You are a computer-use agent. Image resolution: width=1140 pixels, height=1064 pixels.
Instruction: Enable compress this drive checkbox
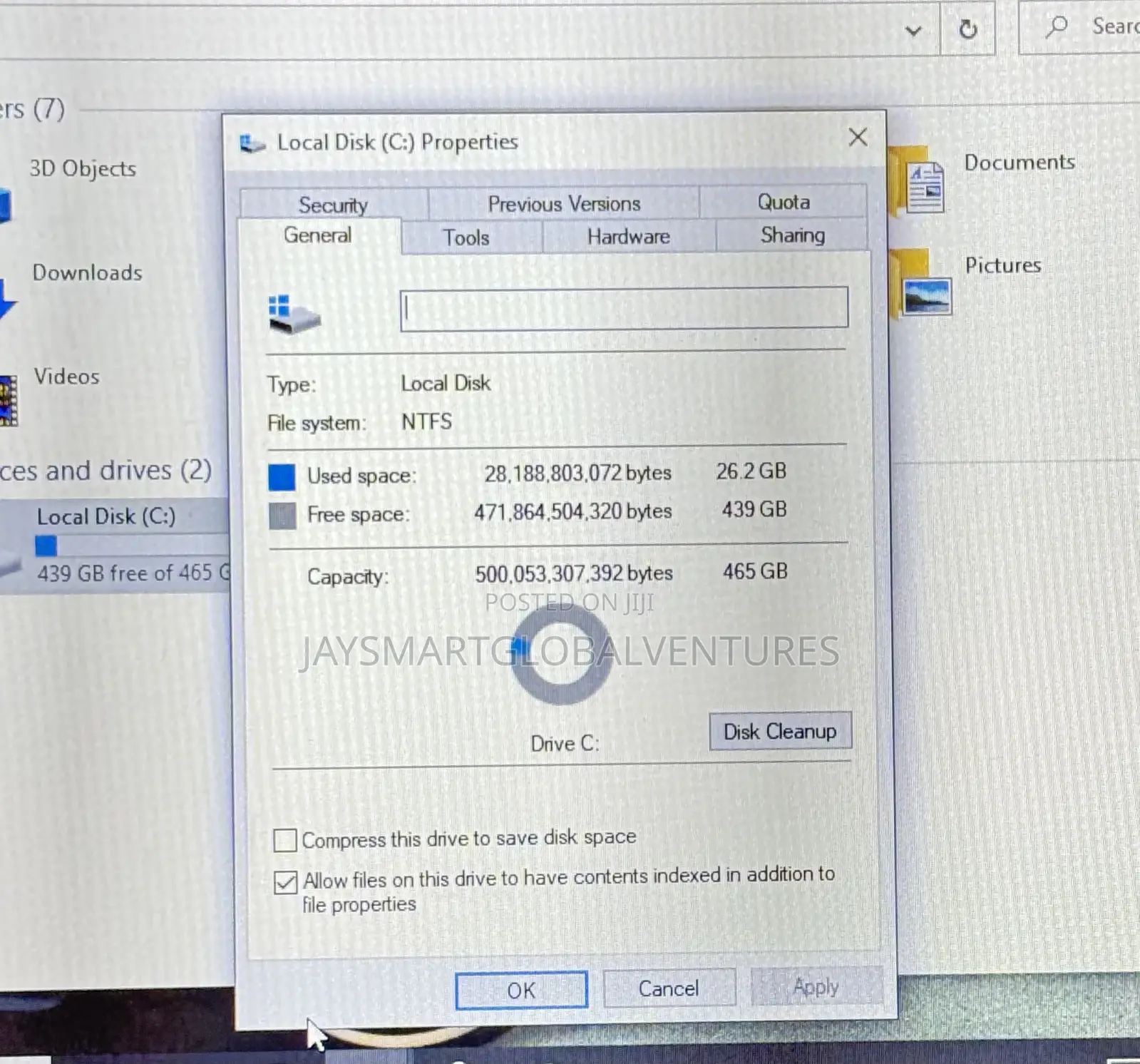click(x=285, y=840)
